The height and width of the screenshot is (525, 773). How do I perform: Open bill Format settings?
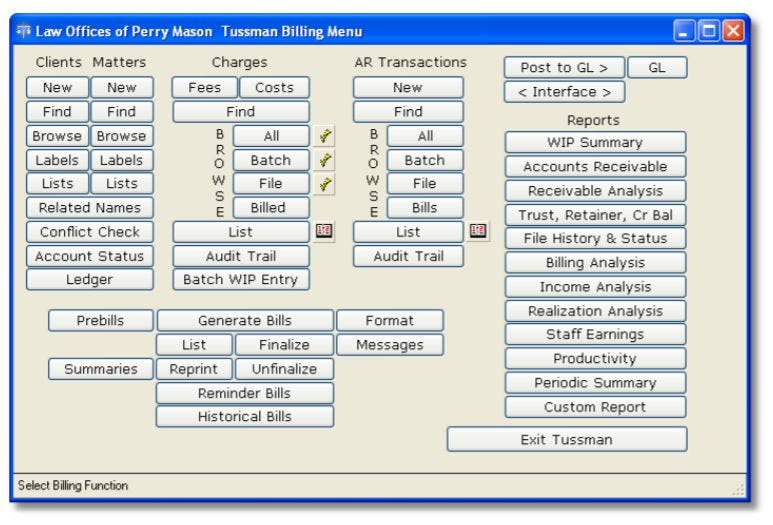point(390,320)
